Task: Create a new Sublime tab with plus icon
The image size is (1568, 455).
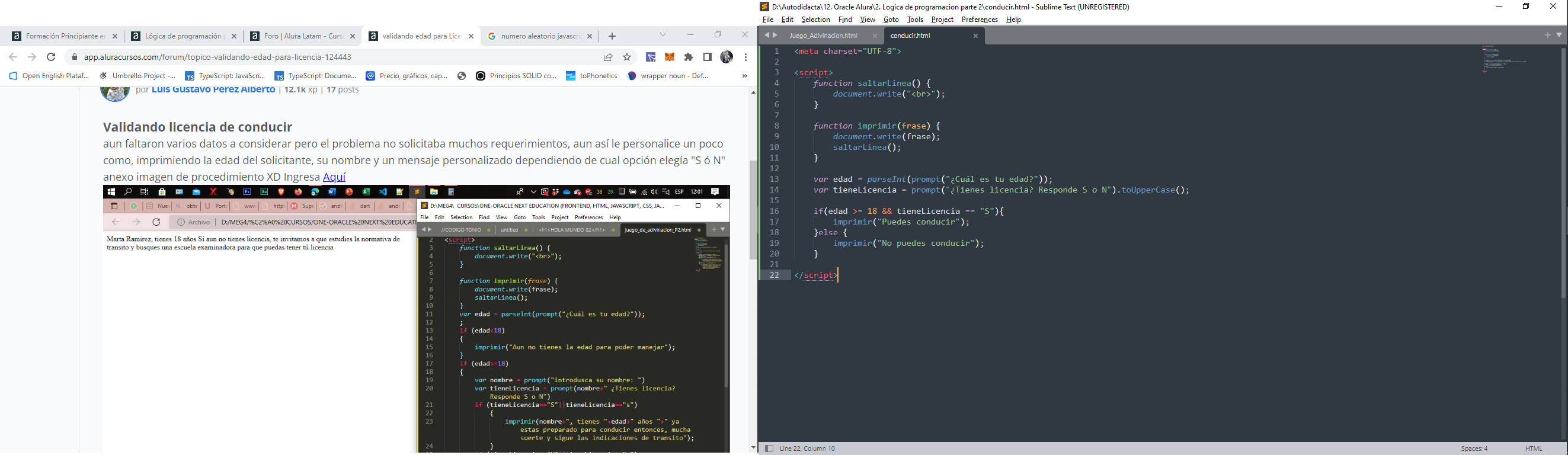Action: (x=1548, y=36)
